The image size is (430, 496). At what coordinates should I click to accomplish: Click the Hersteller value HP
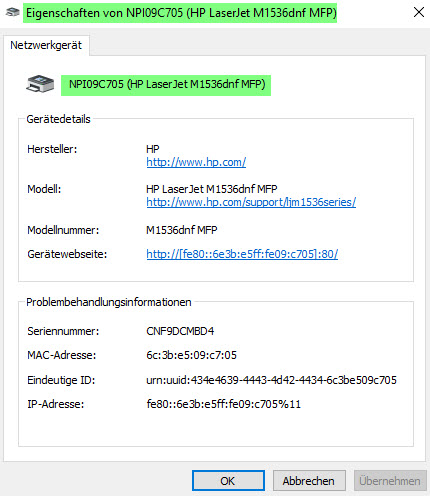pyautogui.click(x=153, y=149)
